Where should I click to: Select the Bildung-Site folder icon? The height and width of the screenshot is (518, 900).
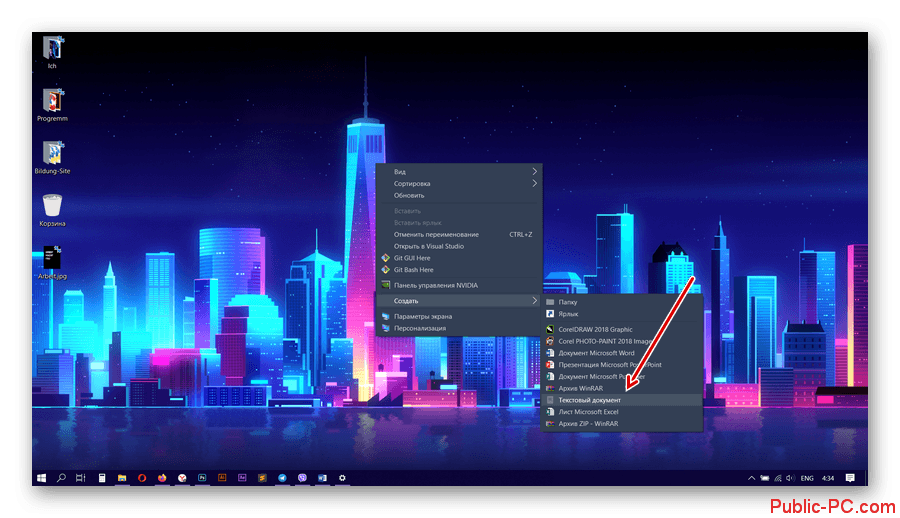click(52, 152)
